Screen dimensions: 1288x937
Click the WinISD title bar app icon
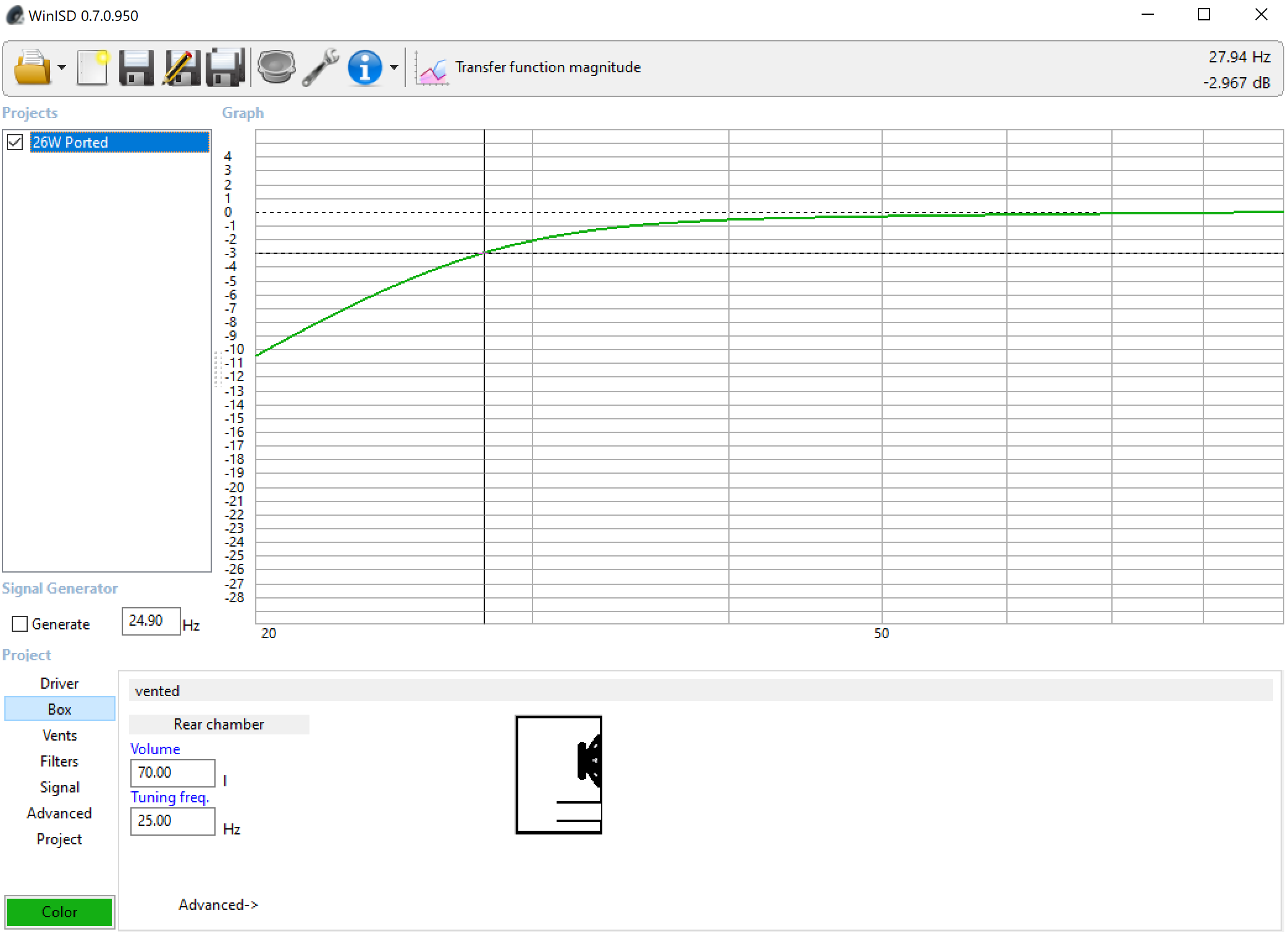click(x=14, y=15)
